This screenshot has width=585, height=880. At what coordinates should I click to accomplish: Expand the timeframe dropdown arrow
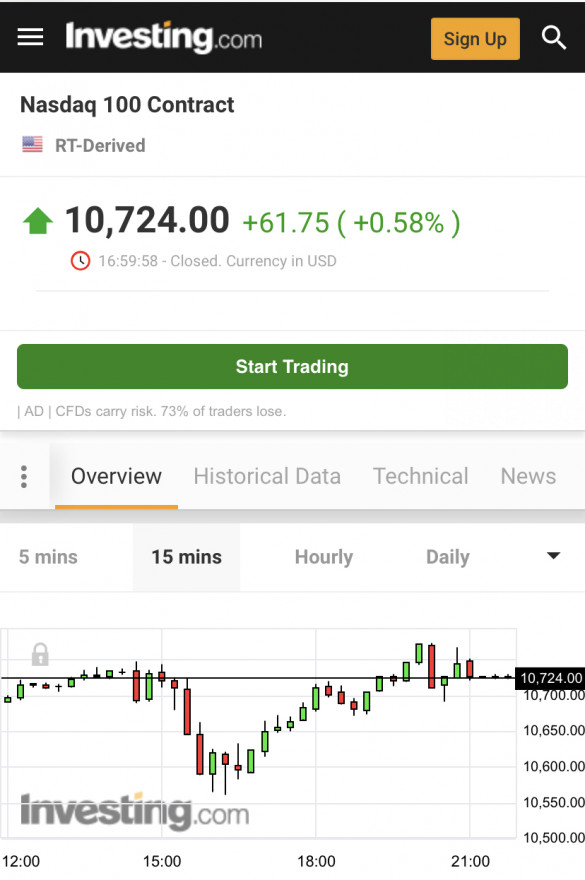coord(554,556)
